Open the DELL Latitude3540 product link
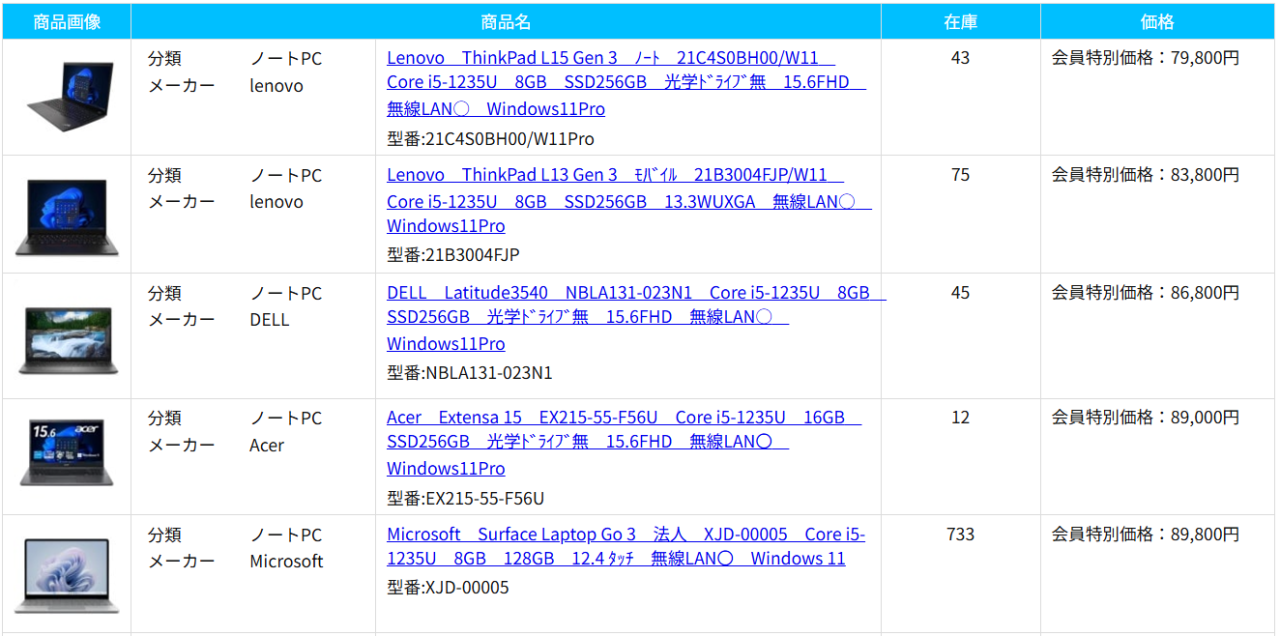 coord(636,319)
